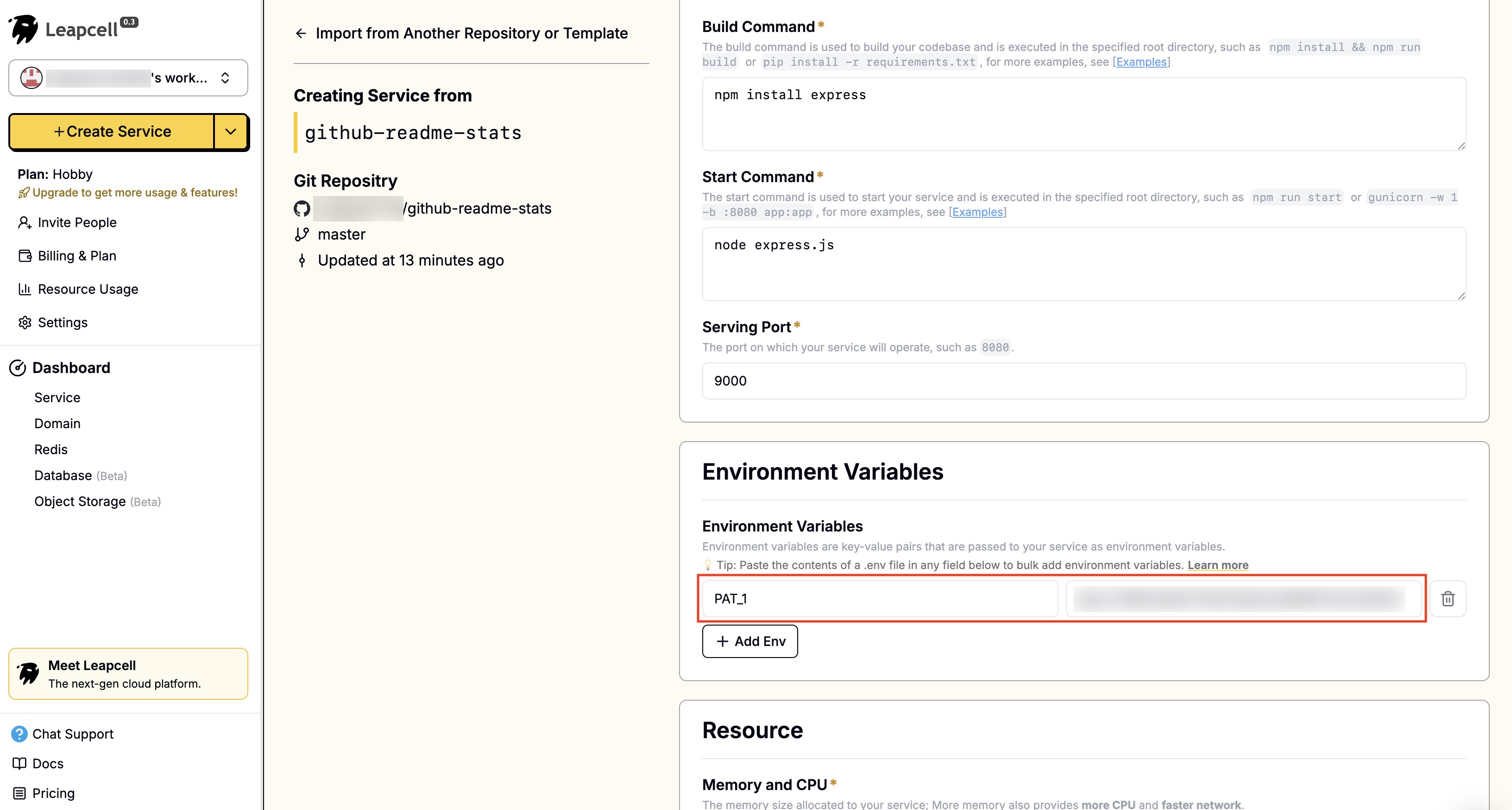This screenshot has height=810, width=1512.
Task: Click the Chat Support question icon
Action: point(19,734)
